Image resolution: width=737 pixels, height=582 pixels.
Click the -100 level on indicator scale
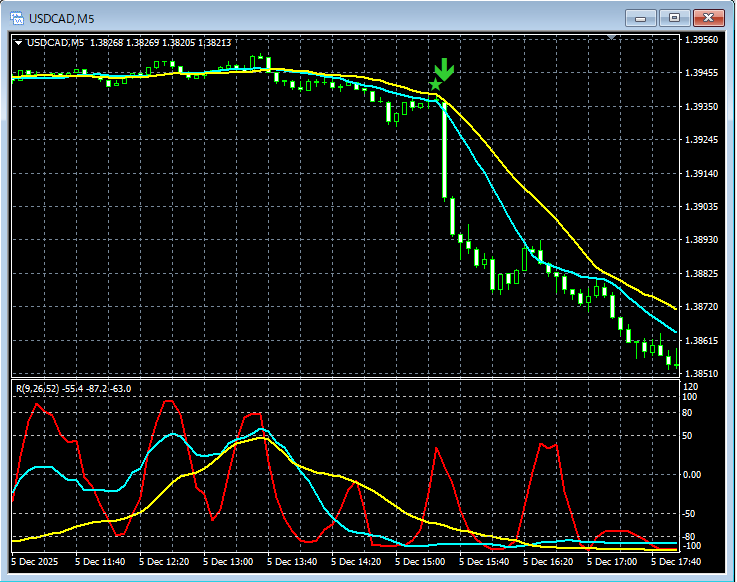pos(692,546)
